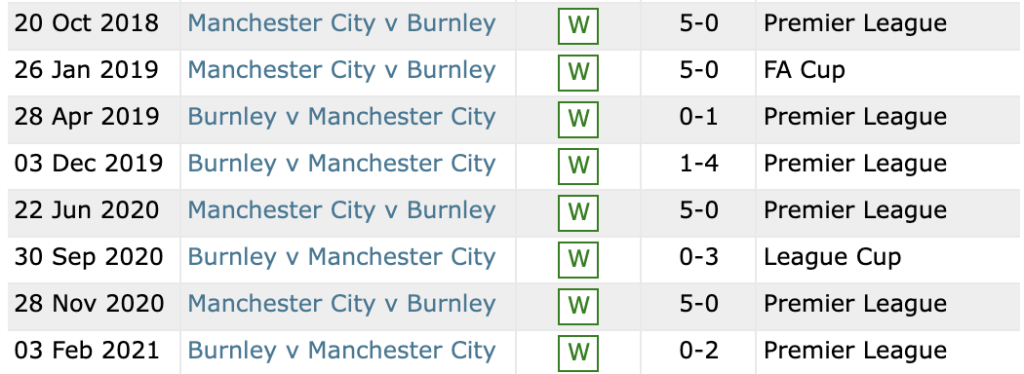The height and width of the screenshot is (374, 1024).
Task: Click the W result badge for 28 Nov 2020
Action: pos(578,305)
